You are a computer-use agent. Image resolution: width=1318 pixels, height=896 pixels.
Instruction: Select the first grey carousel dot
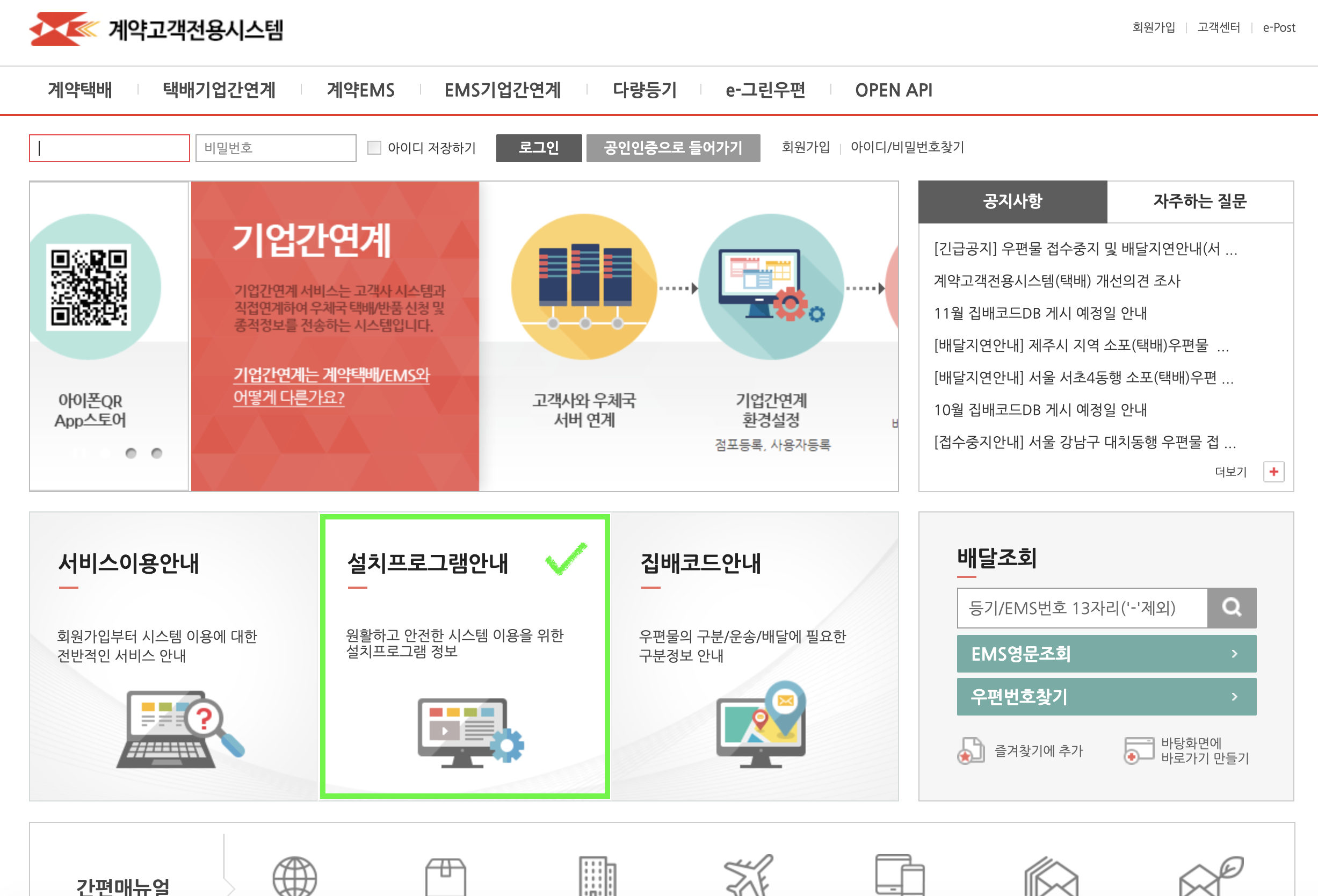point(131,453)
